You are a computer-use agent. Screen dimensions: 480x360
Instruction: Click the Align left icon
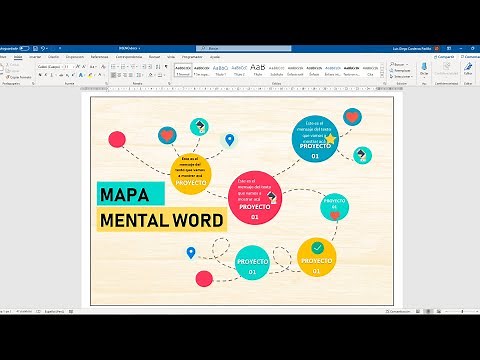[113, 75]
